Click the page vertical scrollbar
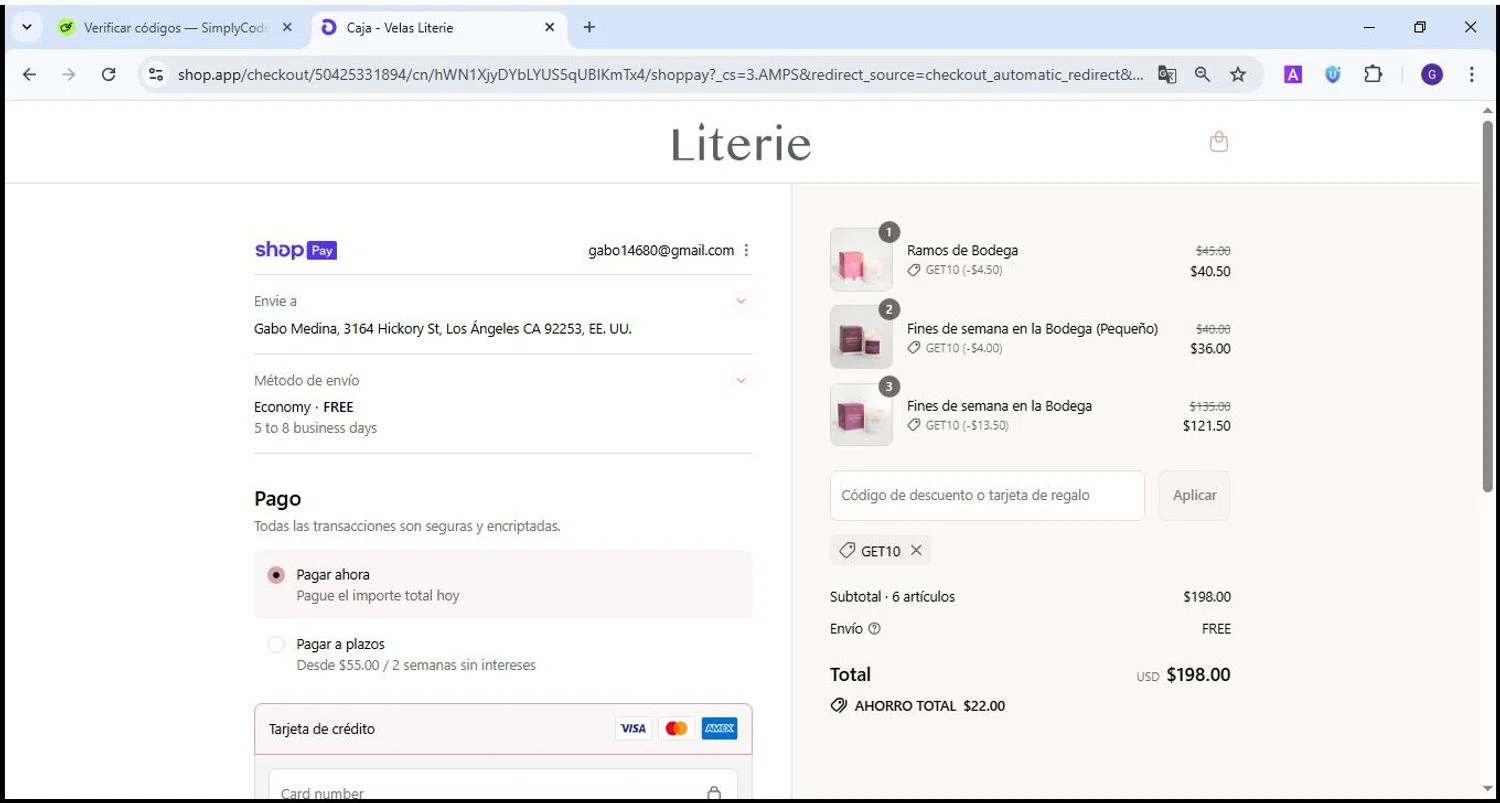The image size is (1500, 803). [x=1489, y=305]
